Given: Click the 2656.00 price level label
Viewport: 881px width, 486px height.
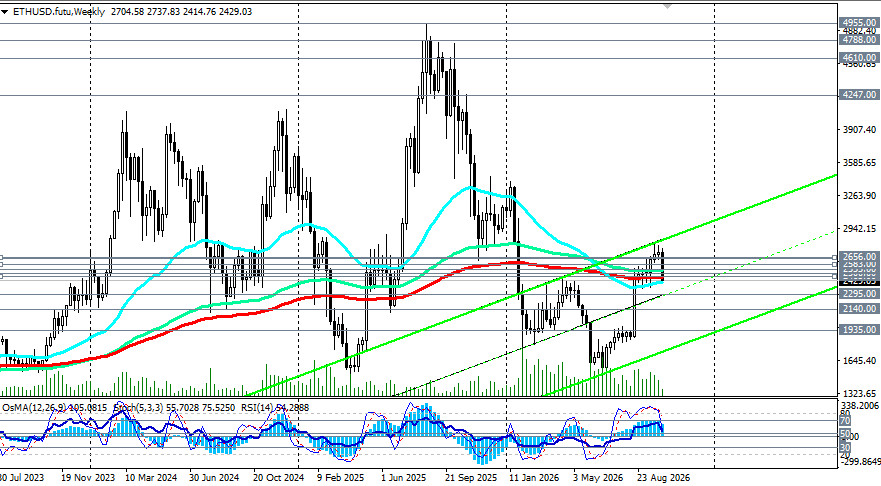Looking at the screenshot, I should (859, 257).
